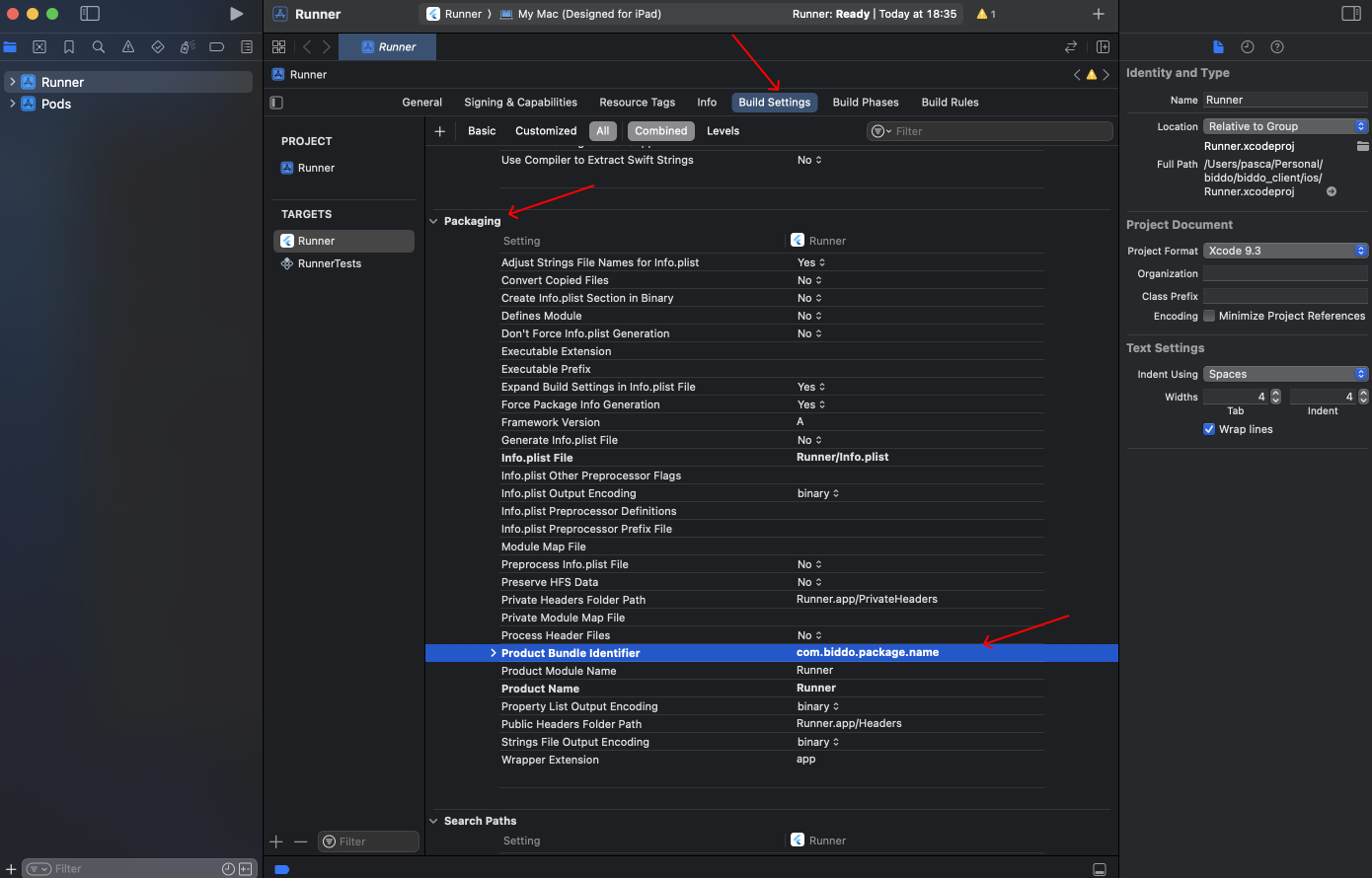Screen dimensions: 1372x878
Task: Select All settings filter
Action: (602, 130)
